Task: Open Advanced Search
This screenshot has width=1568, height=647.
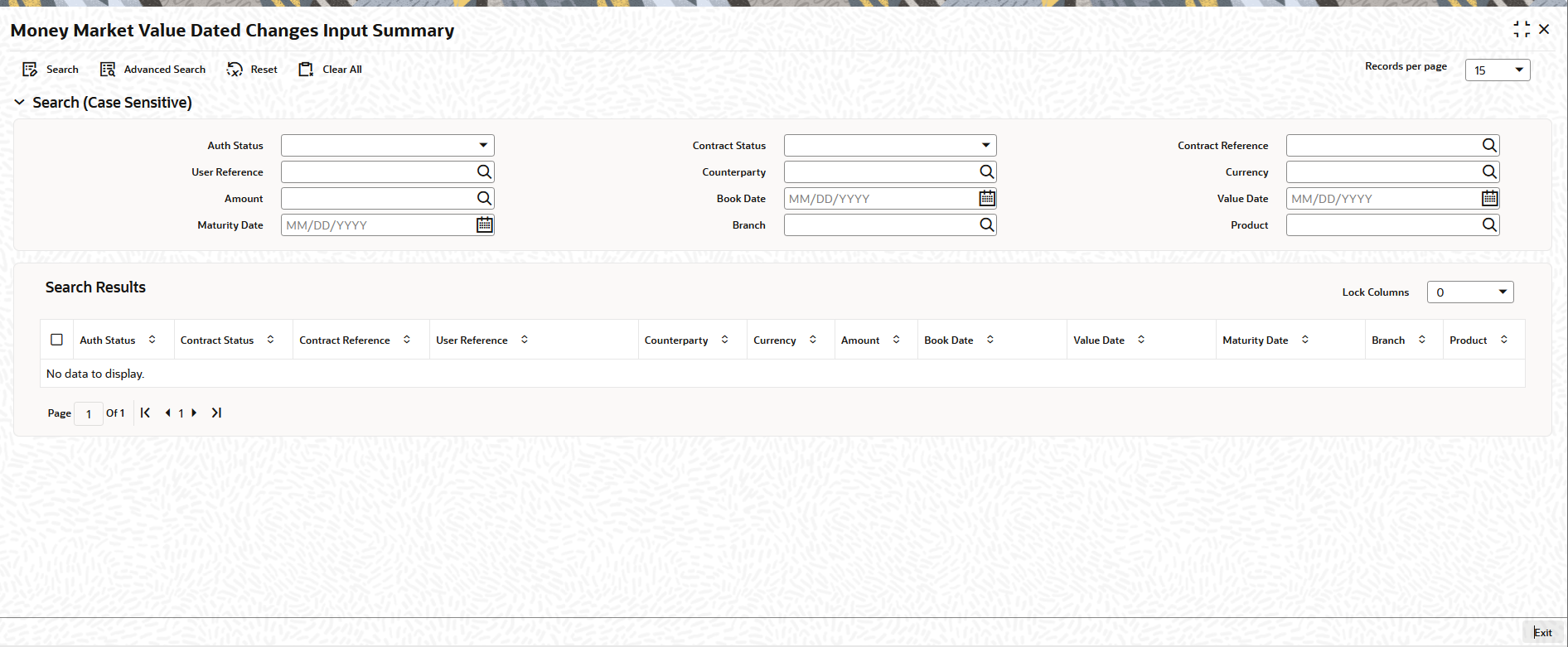Action: click(152, 70)
